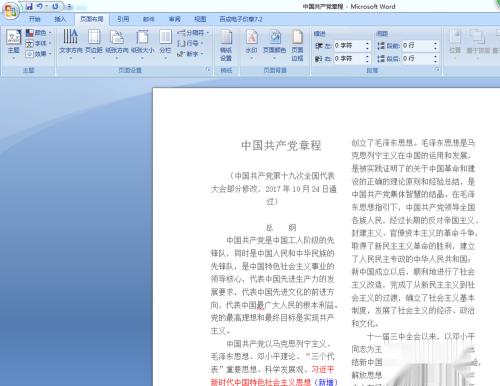Viewport: 500px width, 386px height.
Task: Open the 纸张大小 paper size menu
Action: point(142,45)
